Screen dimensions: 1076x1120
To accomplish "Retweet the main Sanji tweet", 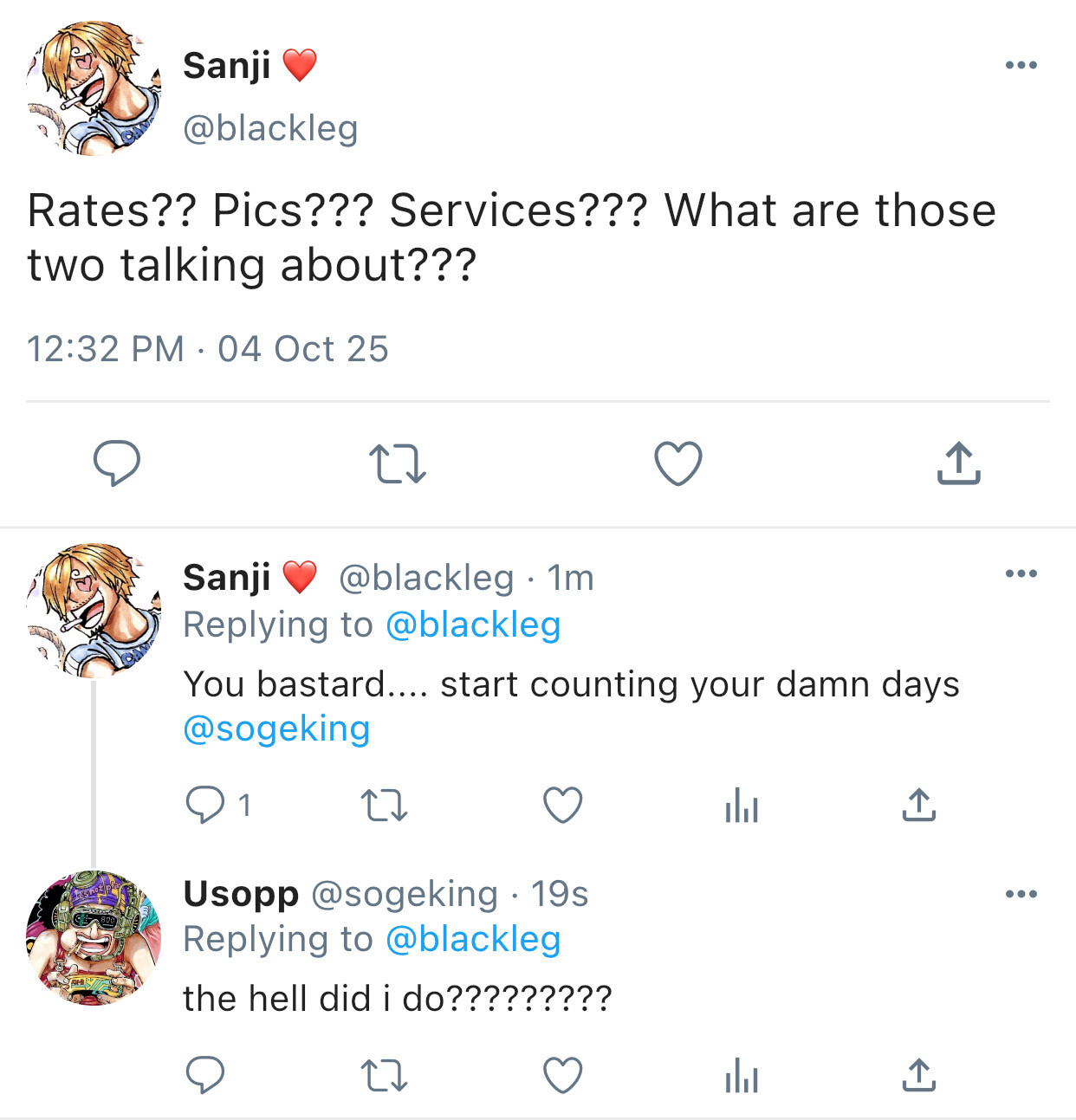I will [397, 463].
